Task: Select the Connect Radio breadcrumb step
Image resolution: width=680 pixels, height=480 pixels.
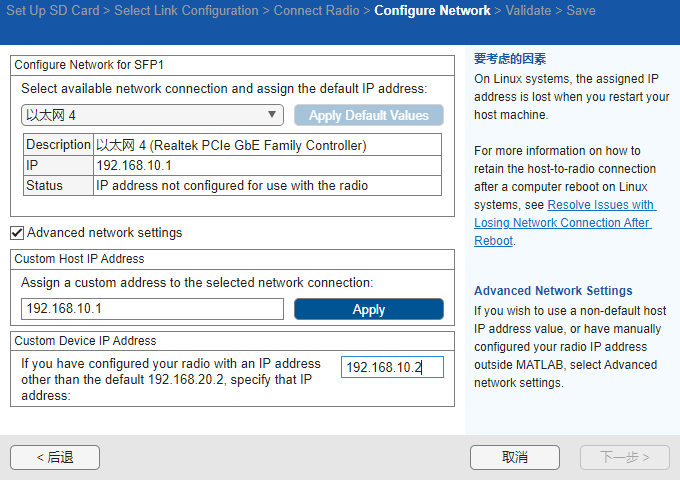Action: tap(317, 10)
